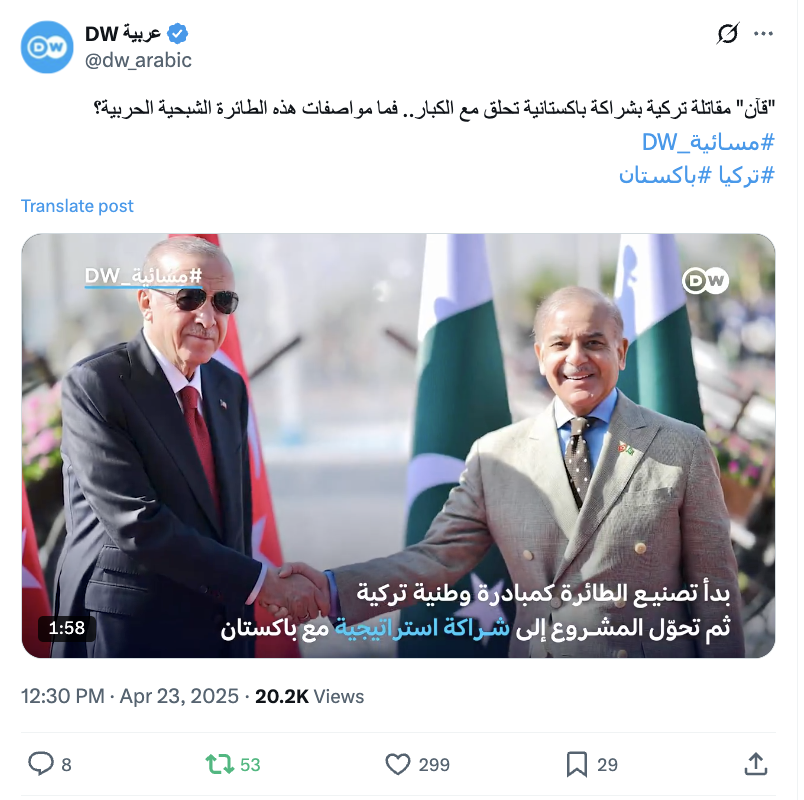Toggle the repost icon
The image size is (804, 800).
click(x=220, y=764)
